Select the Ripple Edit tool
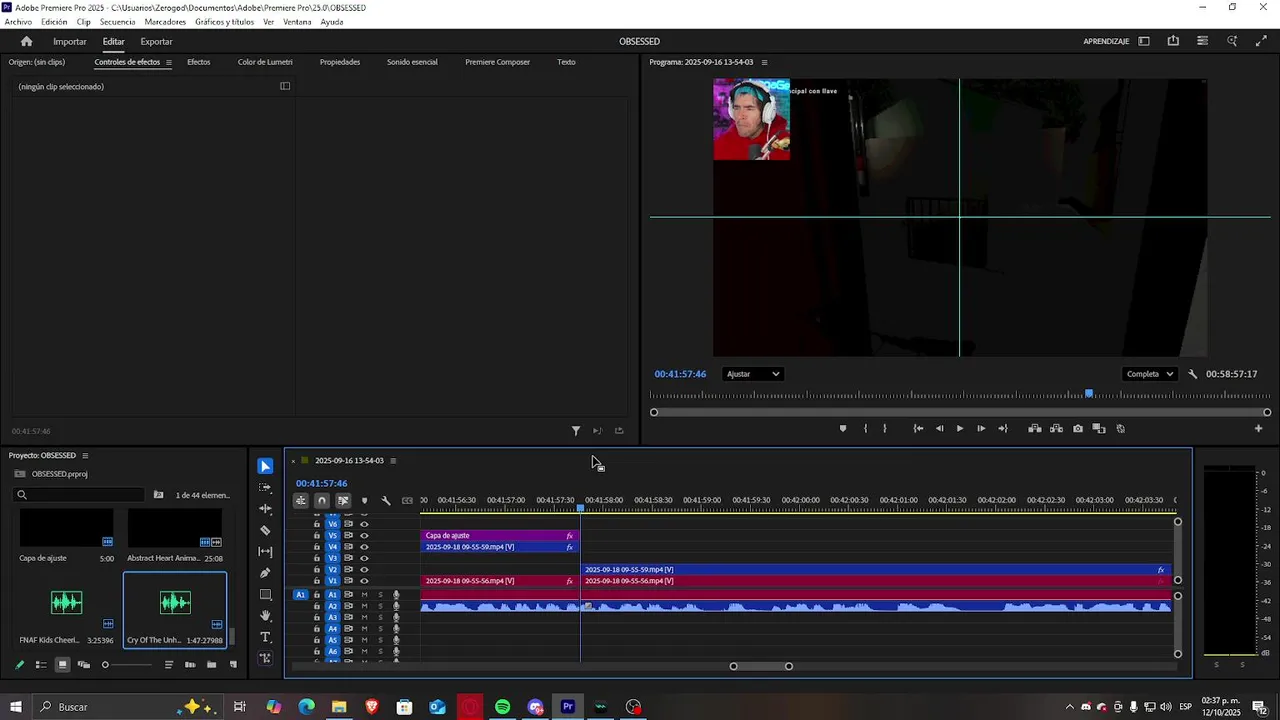Screen dimensions: 1280x720 point(265,509)
